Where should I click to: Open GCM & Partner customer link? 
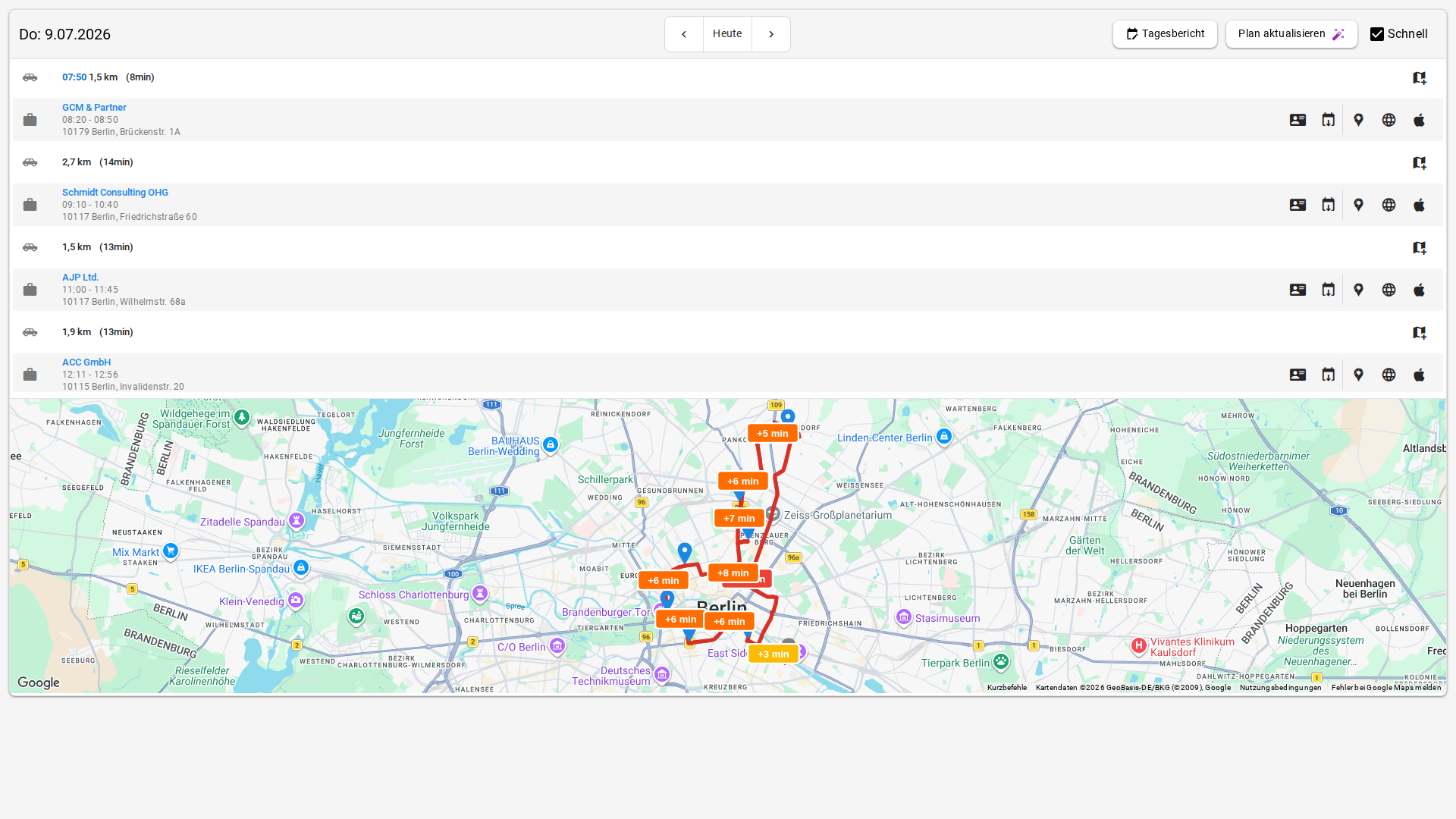click(x=94, y=108)
